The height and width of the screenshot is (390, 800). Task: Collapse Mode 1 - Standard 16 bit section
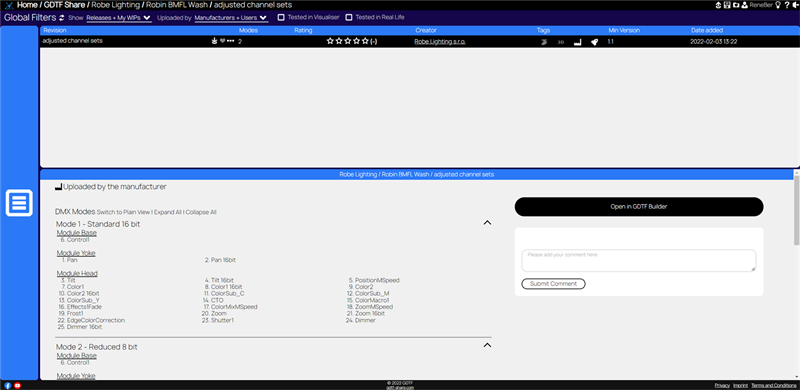pos(487,223)
